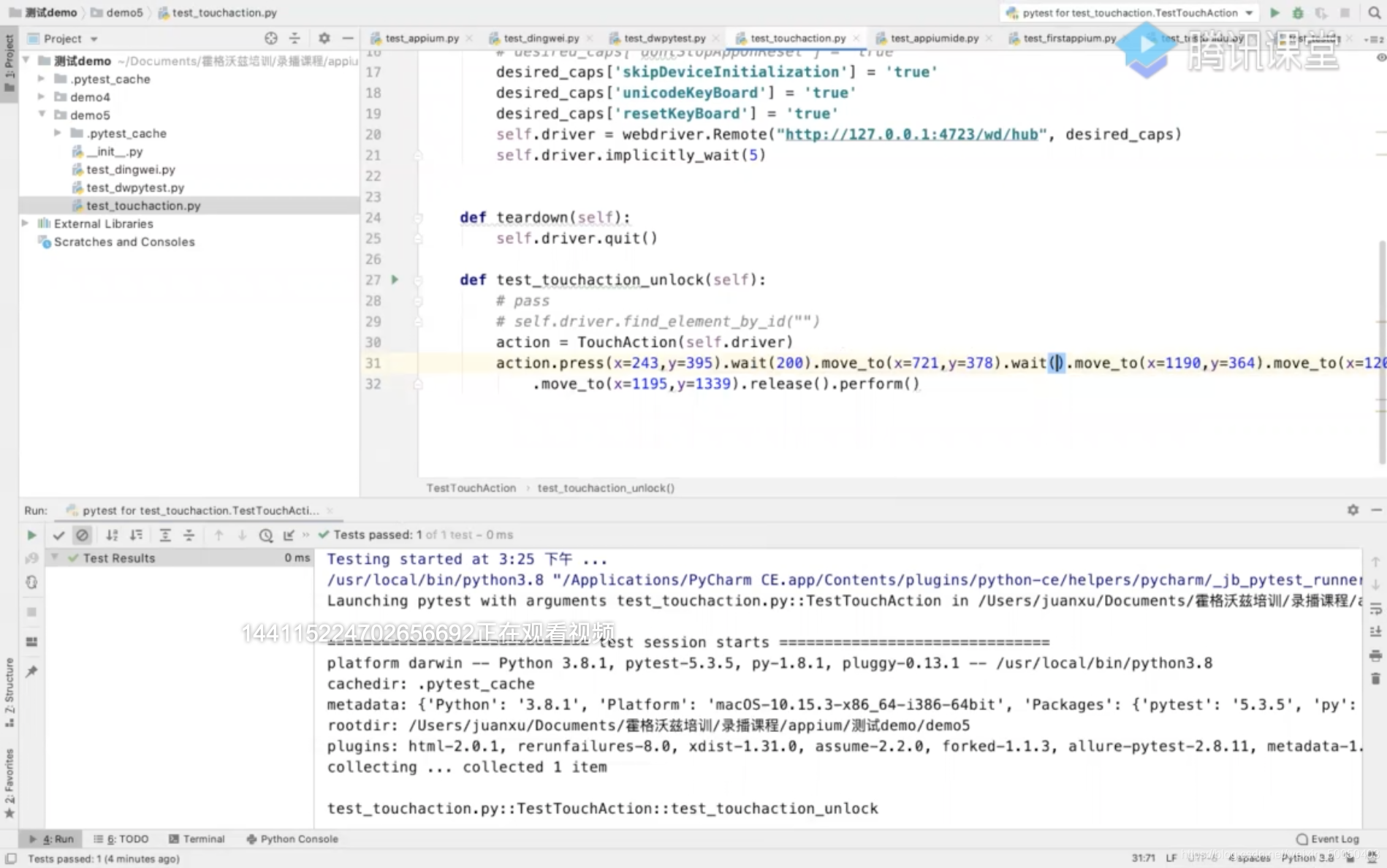The height and width of the screenshot is (868, 1387).
Task: Open Project view dropdown
Action: 94,39
